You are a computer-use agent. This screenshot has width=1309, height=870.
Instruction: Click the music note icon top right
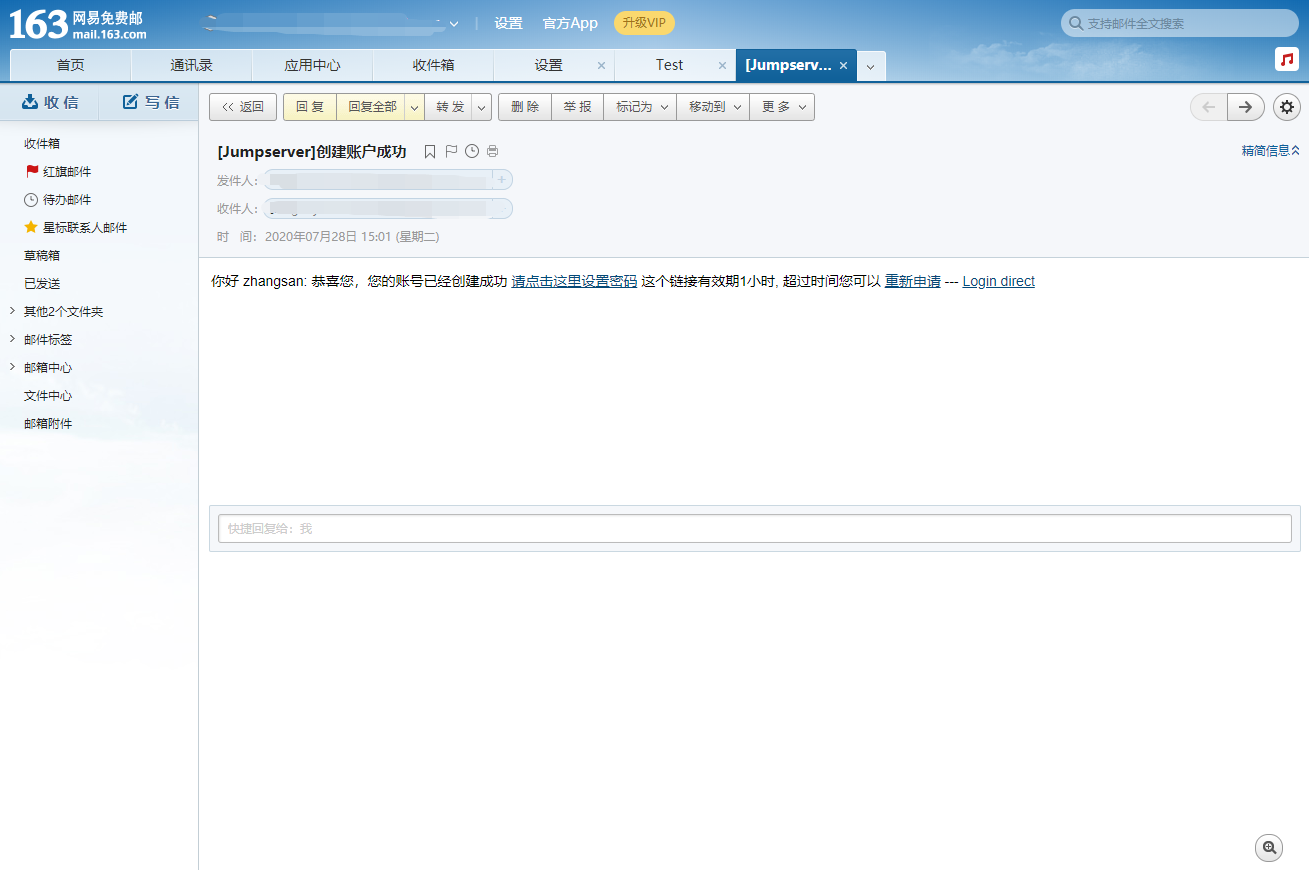pos(1286,59)
